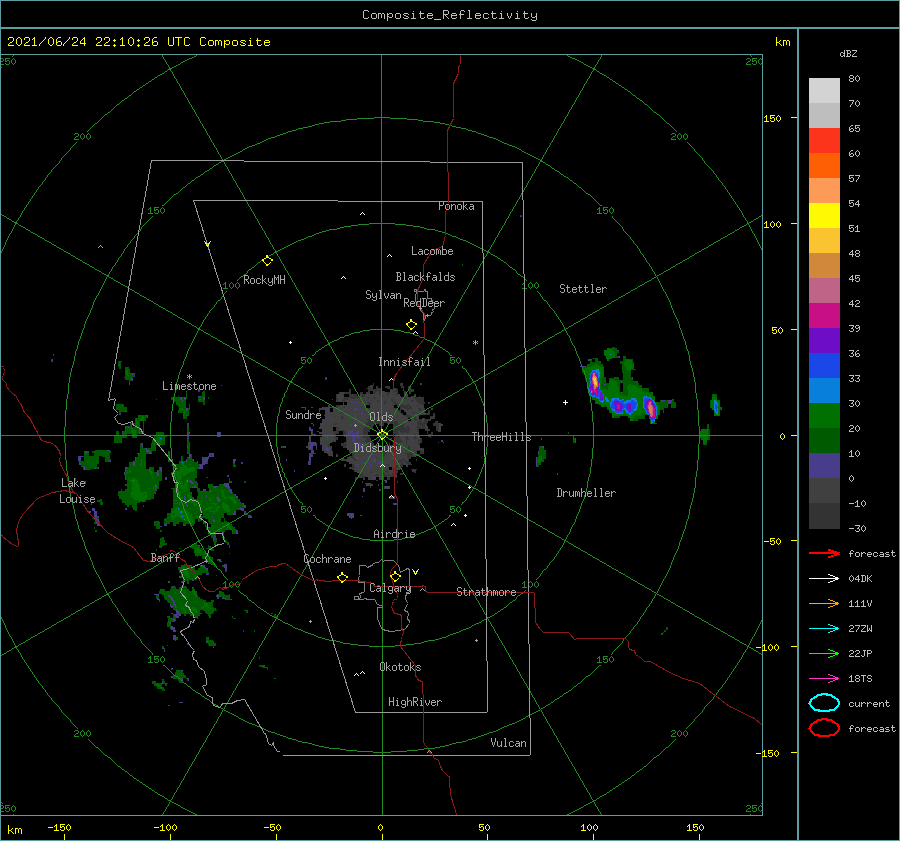The height and width of the screenshot is (841, 900).
Task: Click the Lacombe city label
Action: click(432, 251)
